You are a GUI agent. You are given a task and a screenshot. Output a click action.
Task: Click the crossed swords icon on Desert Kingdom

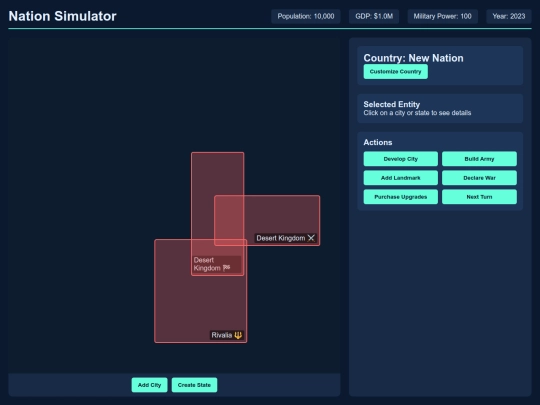pyautogui.click(x=311, y=238)
